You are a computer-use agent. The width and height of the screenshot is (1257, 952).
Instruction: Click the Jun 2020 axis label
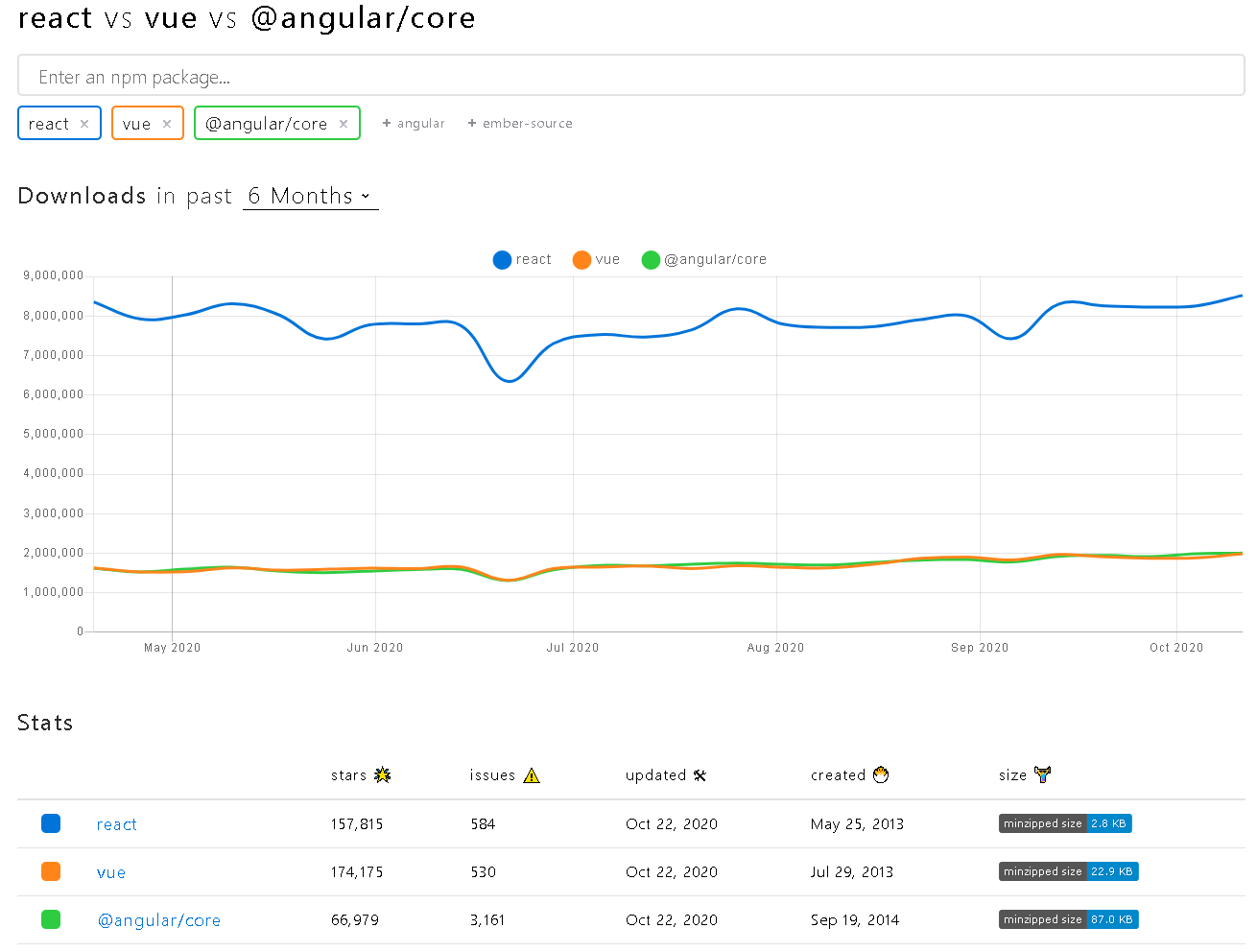click(x=375, y=648)
